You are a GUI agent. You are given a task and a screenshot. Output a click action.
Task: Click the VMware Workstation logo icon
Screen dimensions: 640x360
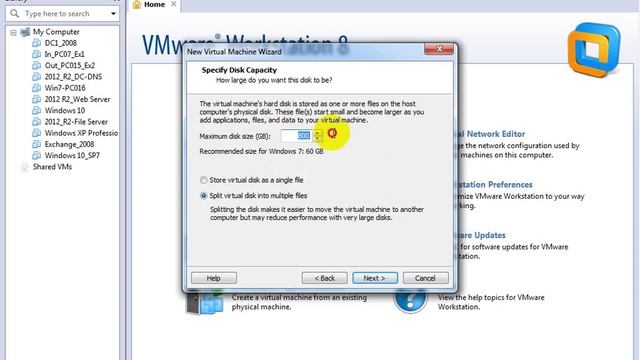click(x=593, y=50)
